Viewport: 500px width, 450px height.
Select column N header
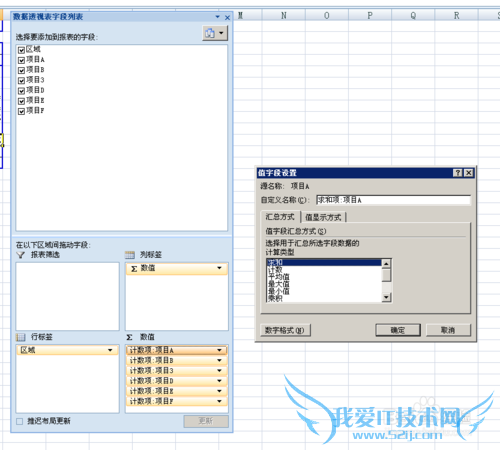[x=284, y=15]
